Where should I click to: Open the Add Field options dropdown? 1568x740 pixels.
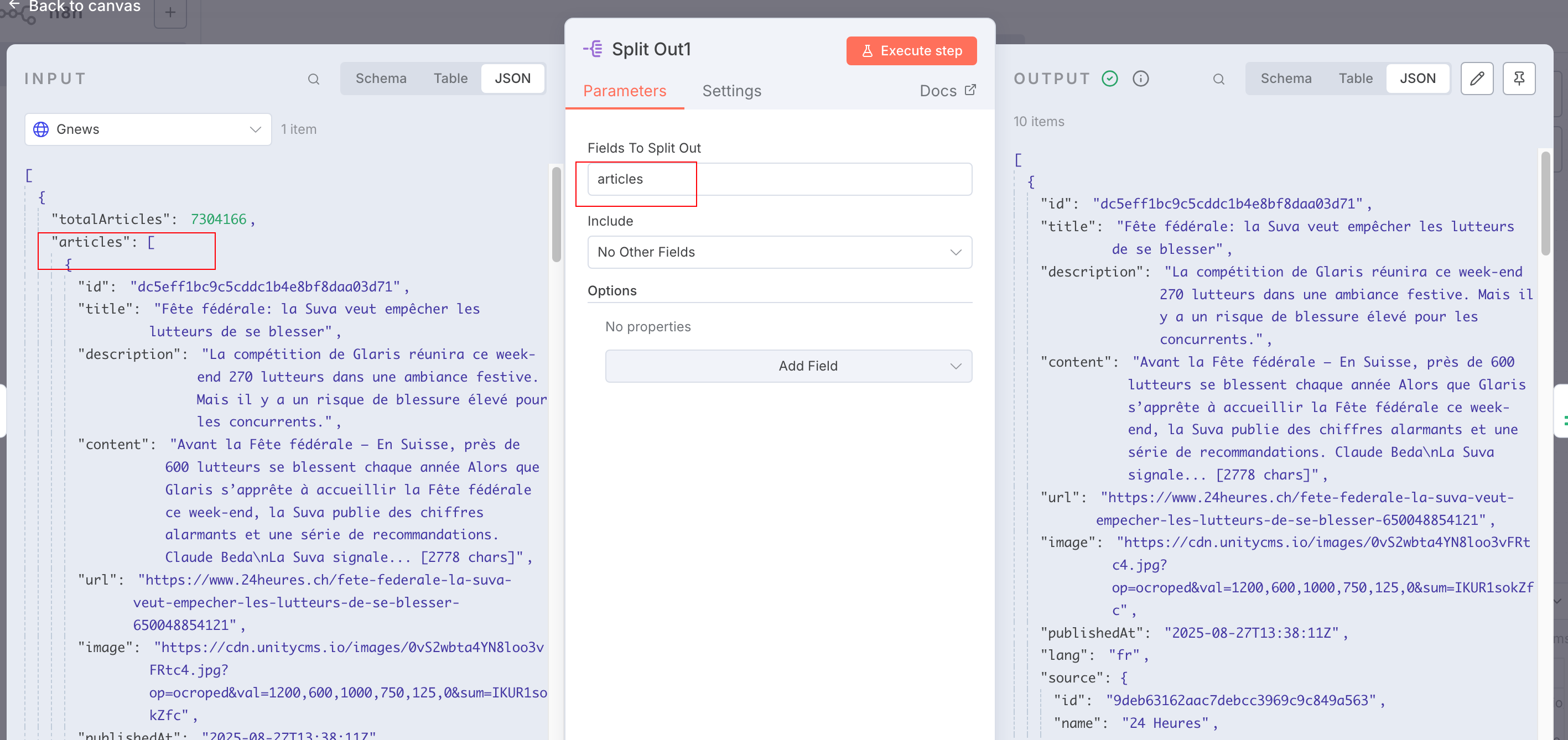(788, 366)
